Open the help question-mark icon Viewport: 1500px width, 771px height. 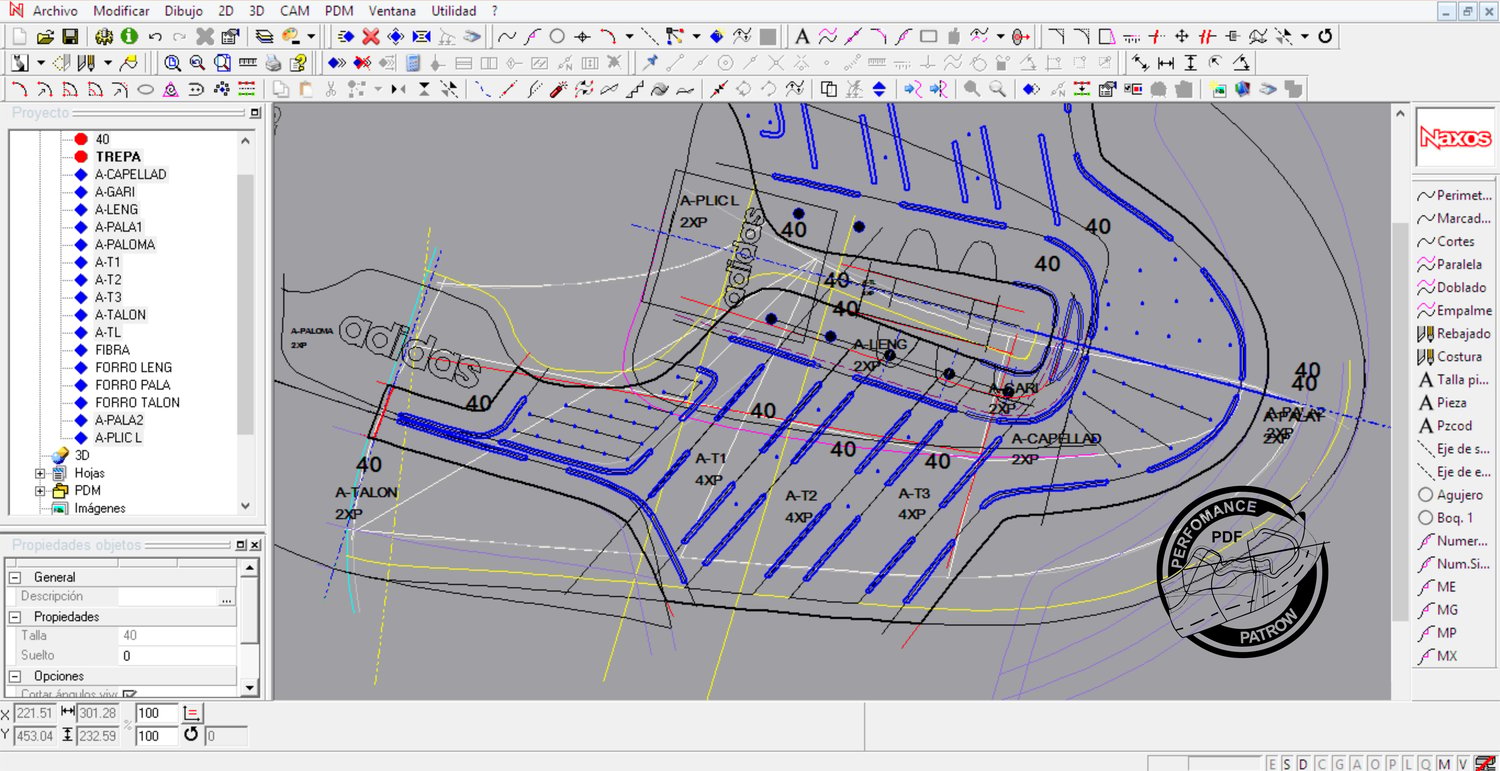tap(297, 63)
